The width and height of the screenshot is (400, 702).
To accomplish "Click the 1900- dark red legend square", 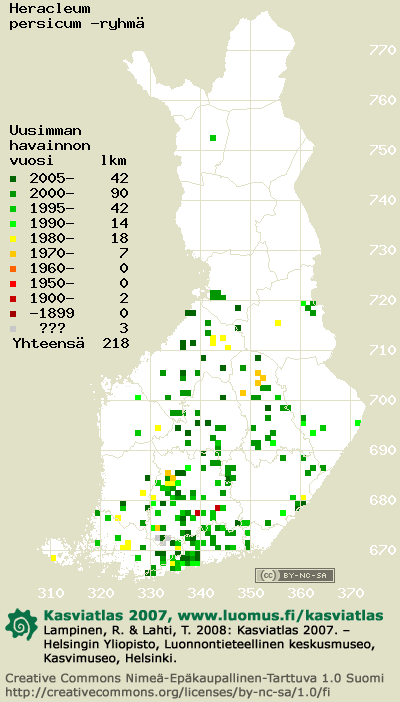I will point(13,299).
